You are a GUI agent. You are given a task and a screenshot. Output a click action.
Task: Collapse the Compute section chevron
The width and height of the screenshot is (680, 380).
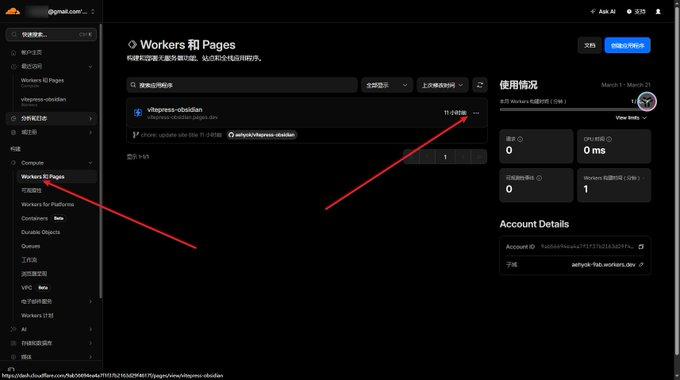90,163
